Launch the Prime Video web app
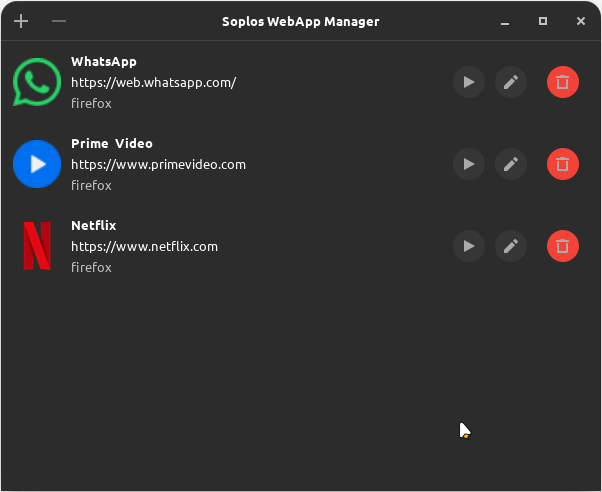The height and width of the screenshot is (492, 602). point(469,164)
